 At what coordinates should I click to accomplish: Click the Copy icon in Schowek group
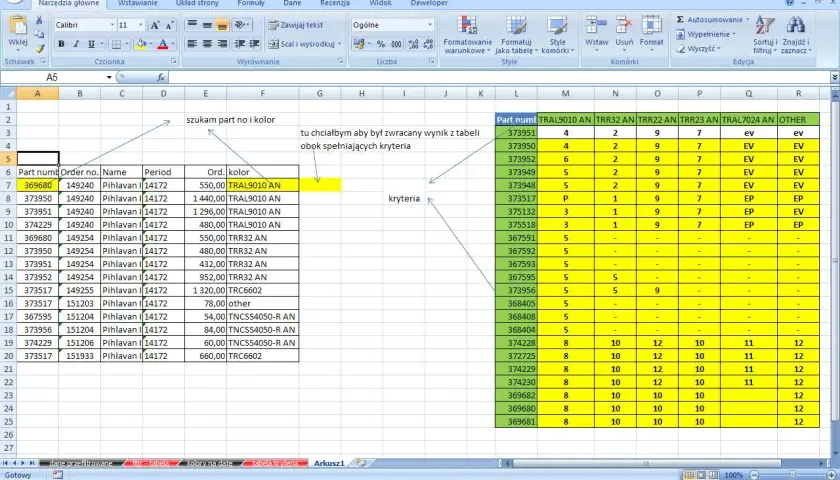[x=39, y=34]
